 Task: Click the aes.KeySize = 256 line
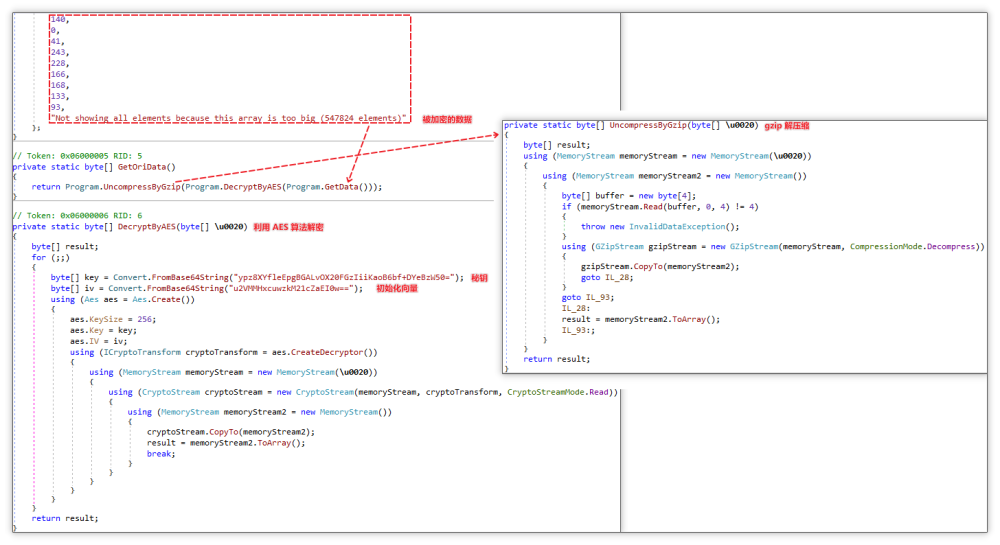point(112,319)
